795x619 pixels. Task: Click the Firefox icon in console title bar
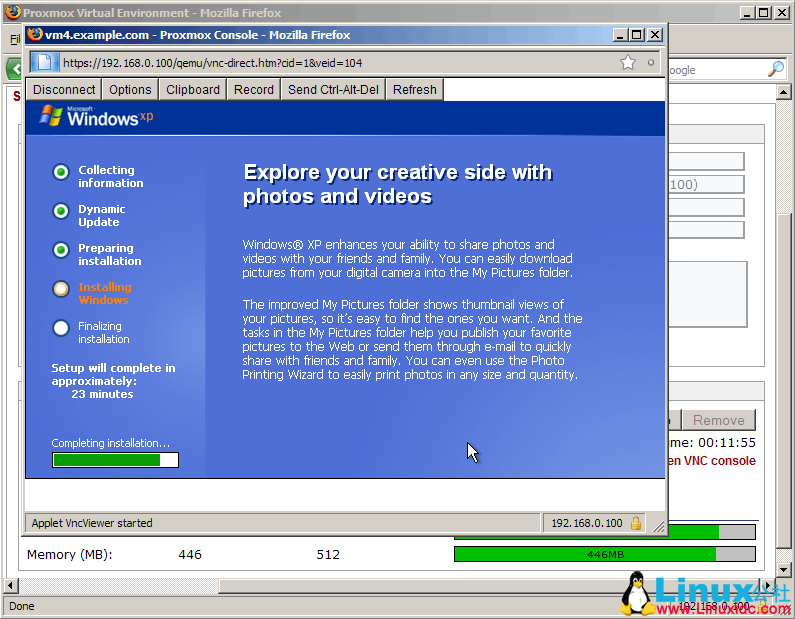point(35,34)
